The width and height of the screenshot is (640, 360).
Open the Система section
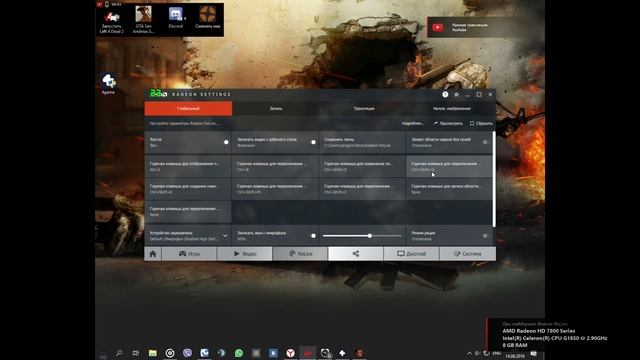pos(468,253)
